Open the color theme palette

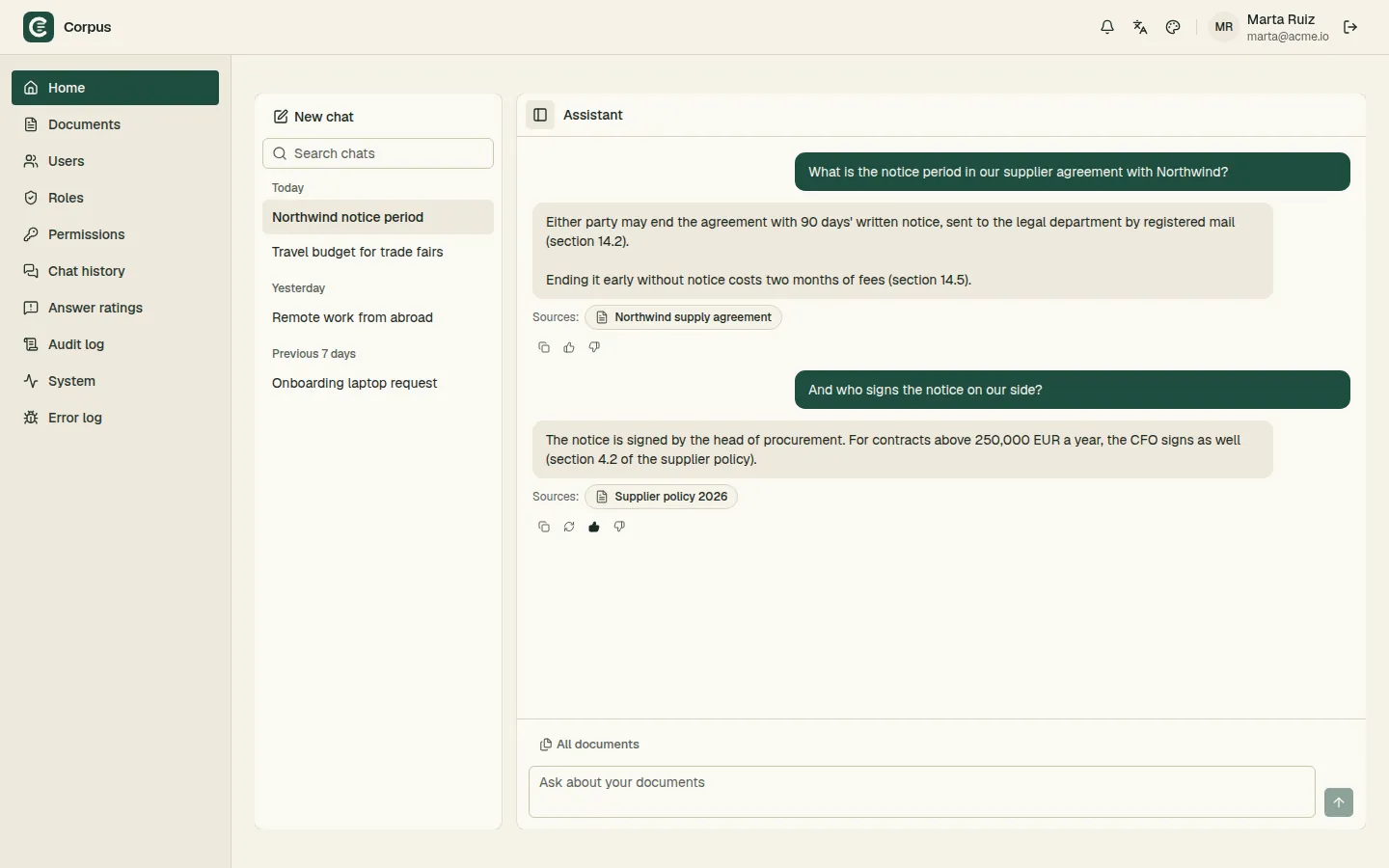pyautogui.click(x=1173, y=27)
